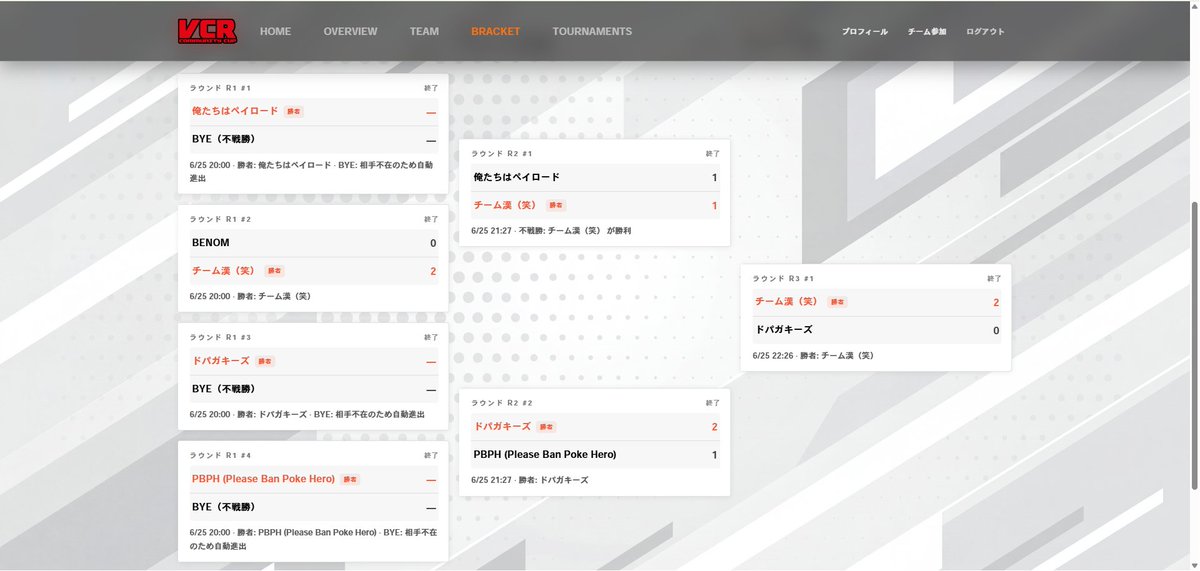Viewport: 1200px width, 571px height.
Task: Click the VCR logo icon
Action: (206, 31)
